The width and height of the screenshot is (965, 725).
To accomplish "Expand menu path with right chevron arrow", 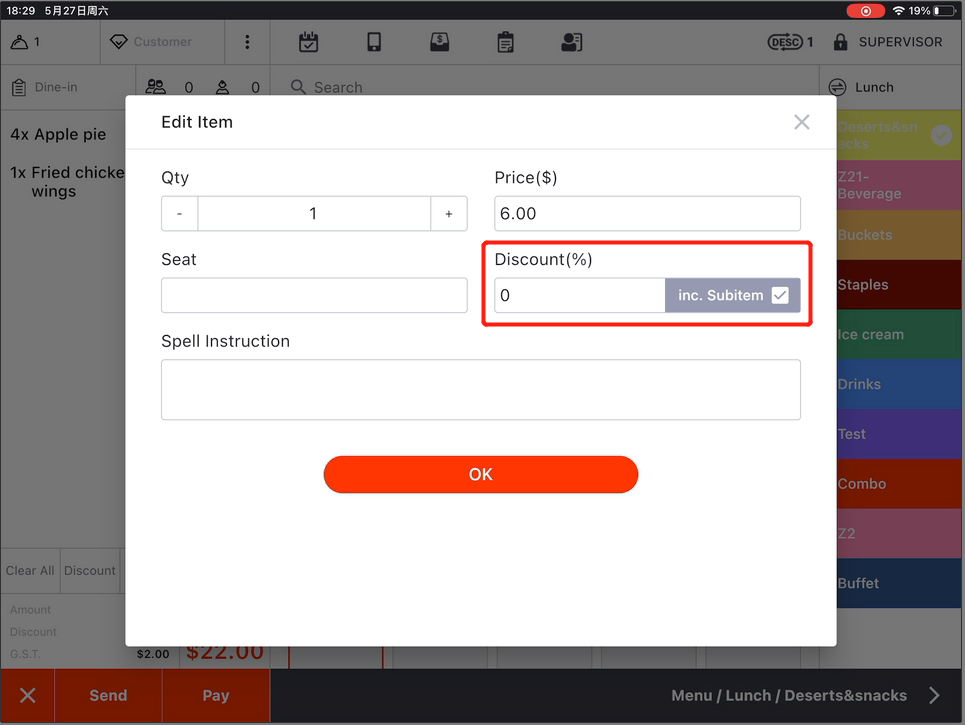I will [934, 696].
